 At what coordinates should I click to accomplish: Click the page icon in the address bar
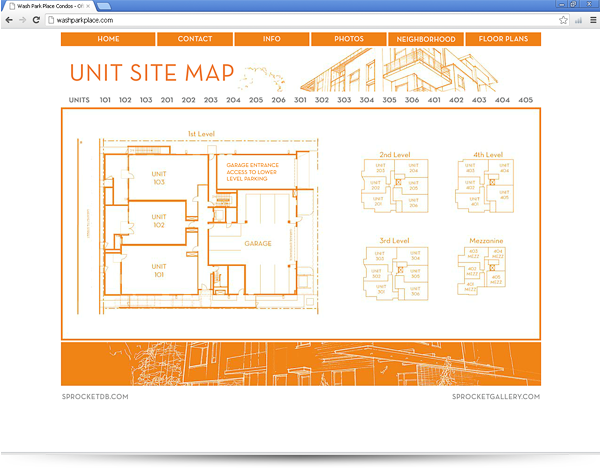[x=51, y=20]
